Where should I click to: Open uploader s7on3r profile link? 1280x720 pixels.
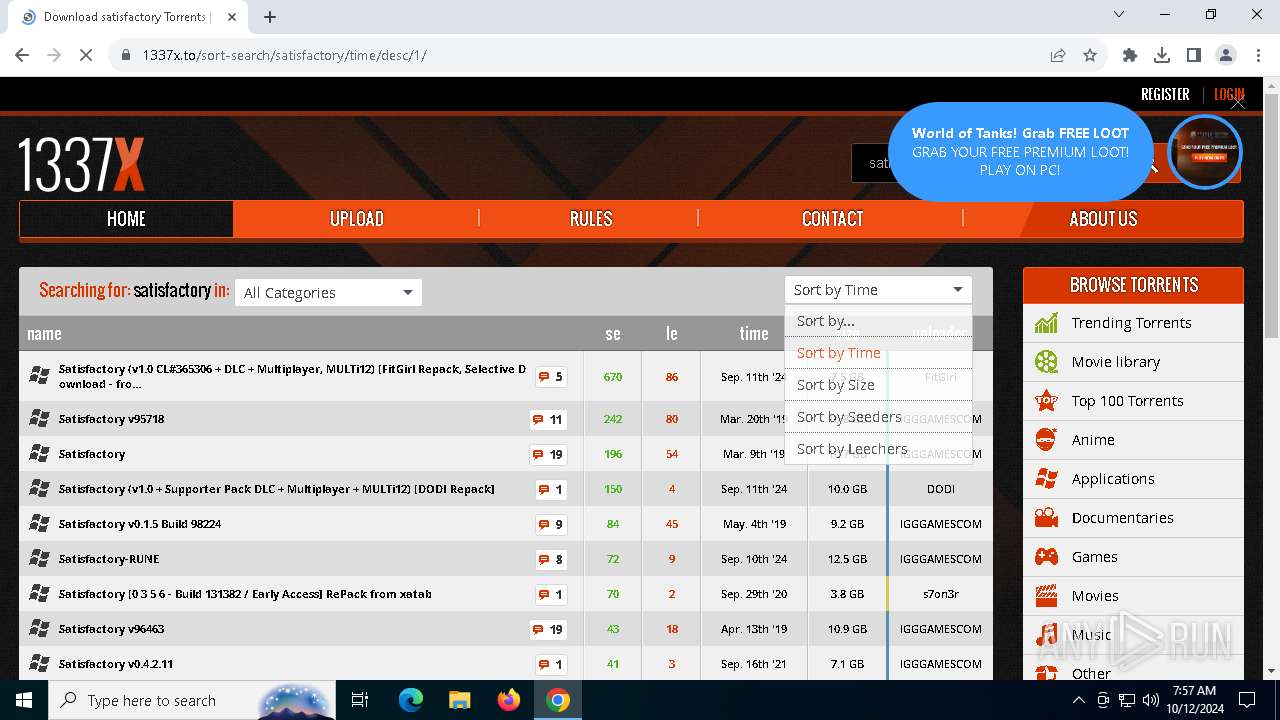click(941, 594)
